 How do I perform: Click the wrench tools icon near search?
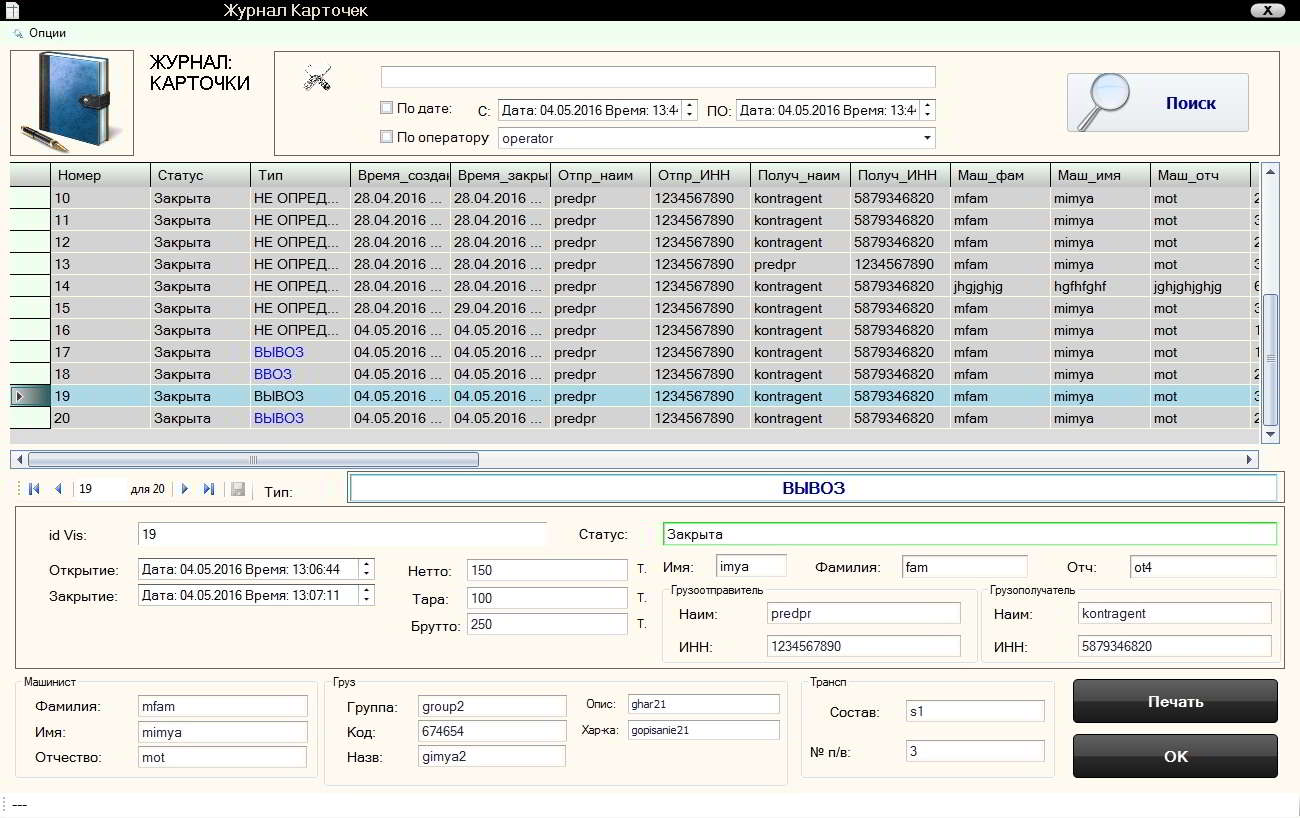tap(317, 78)
